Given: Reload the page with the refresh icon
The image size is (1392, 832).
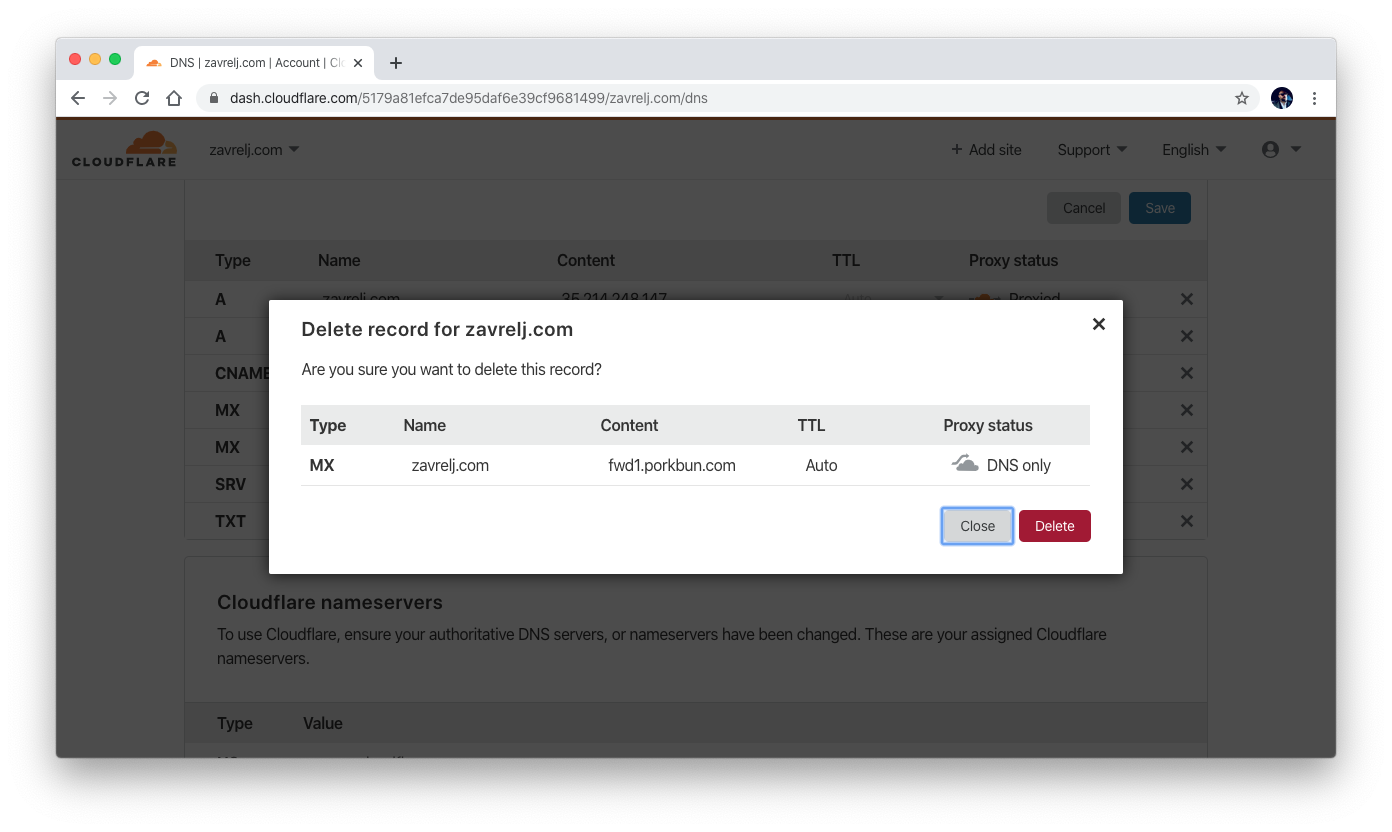Looking at the screenshot, I should point(142,98).
